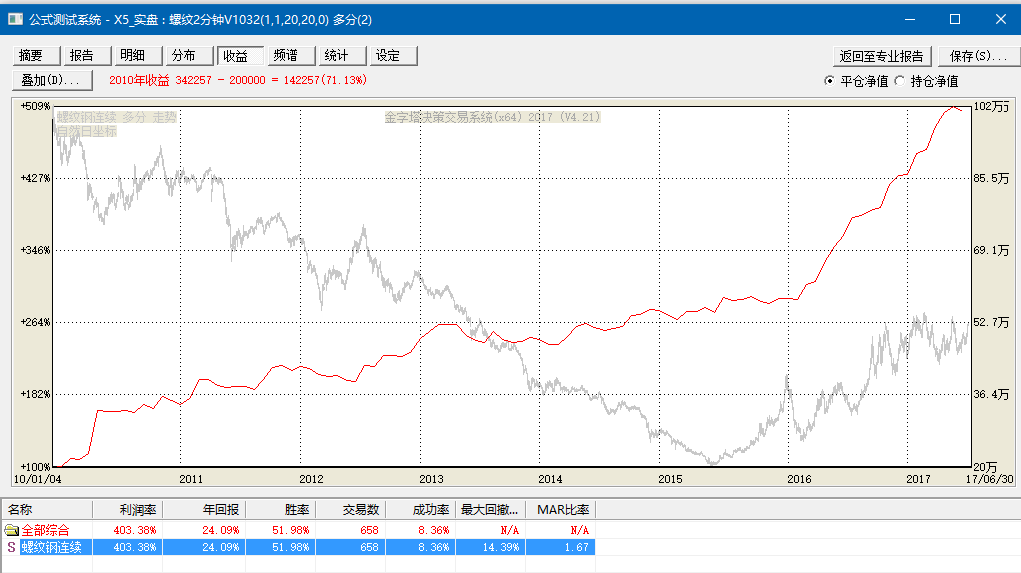Click 返回至专业报告 button
This screenshot has width=1021, height=573.
click(882, 56)
